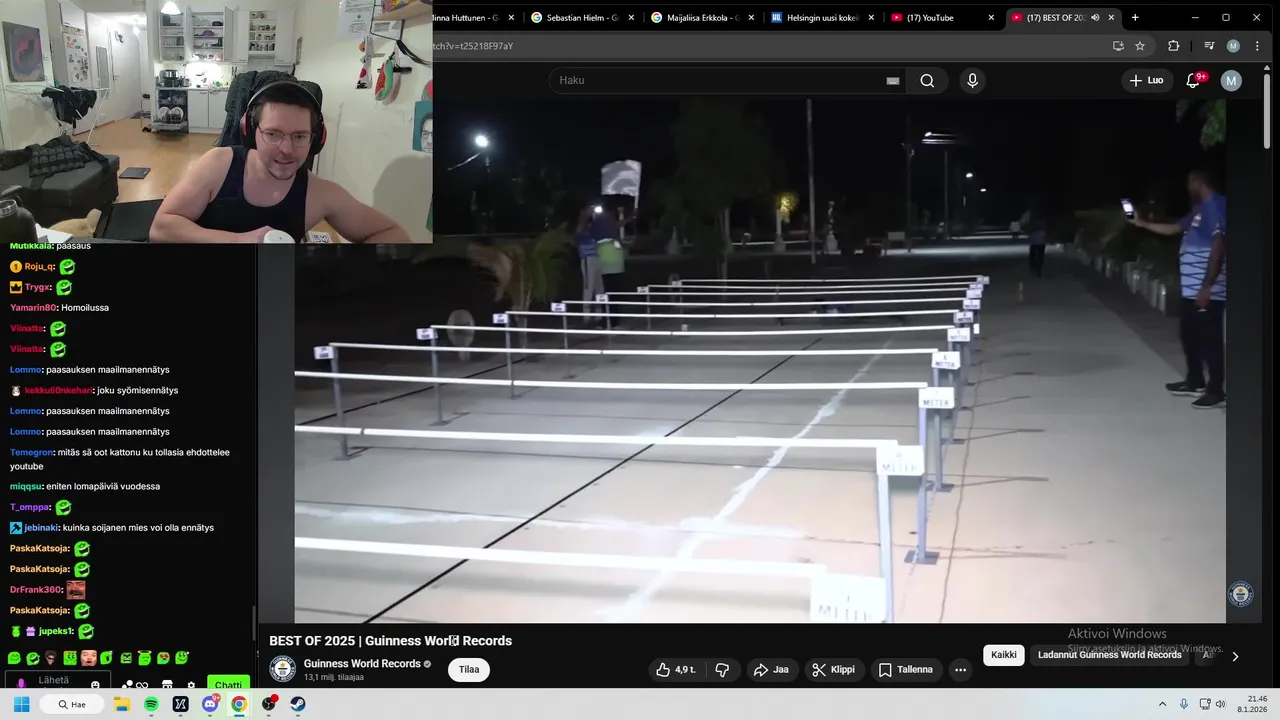
Task: Open a new Chrome tab
Action: (x=1135, y=18)
